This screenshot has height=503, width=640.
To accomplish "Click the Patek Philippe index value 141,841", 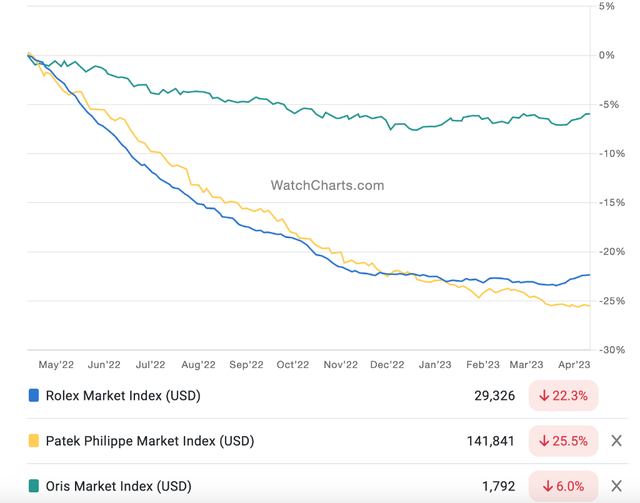I will pyautogui.click(x=490, y=441).
